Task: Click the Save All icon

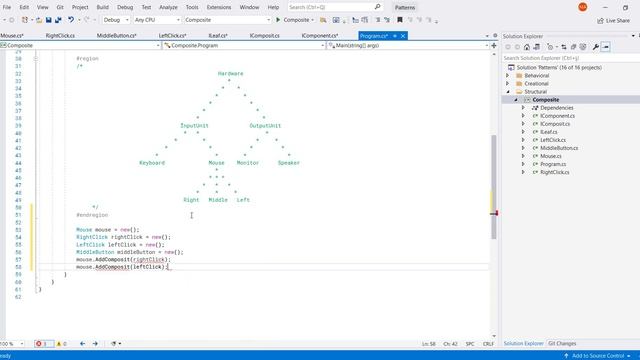Action: [58, 20]
